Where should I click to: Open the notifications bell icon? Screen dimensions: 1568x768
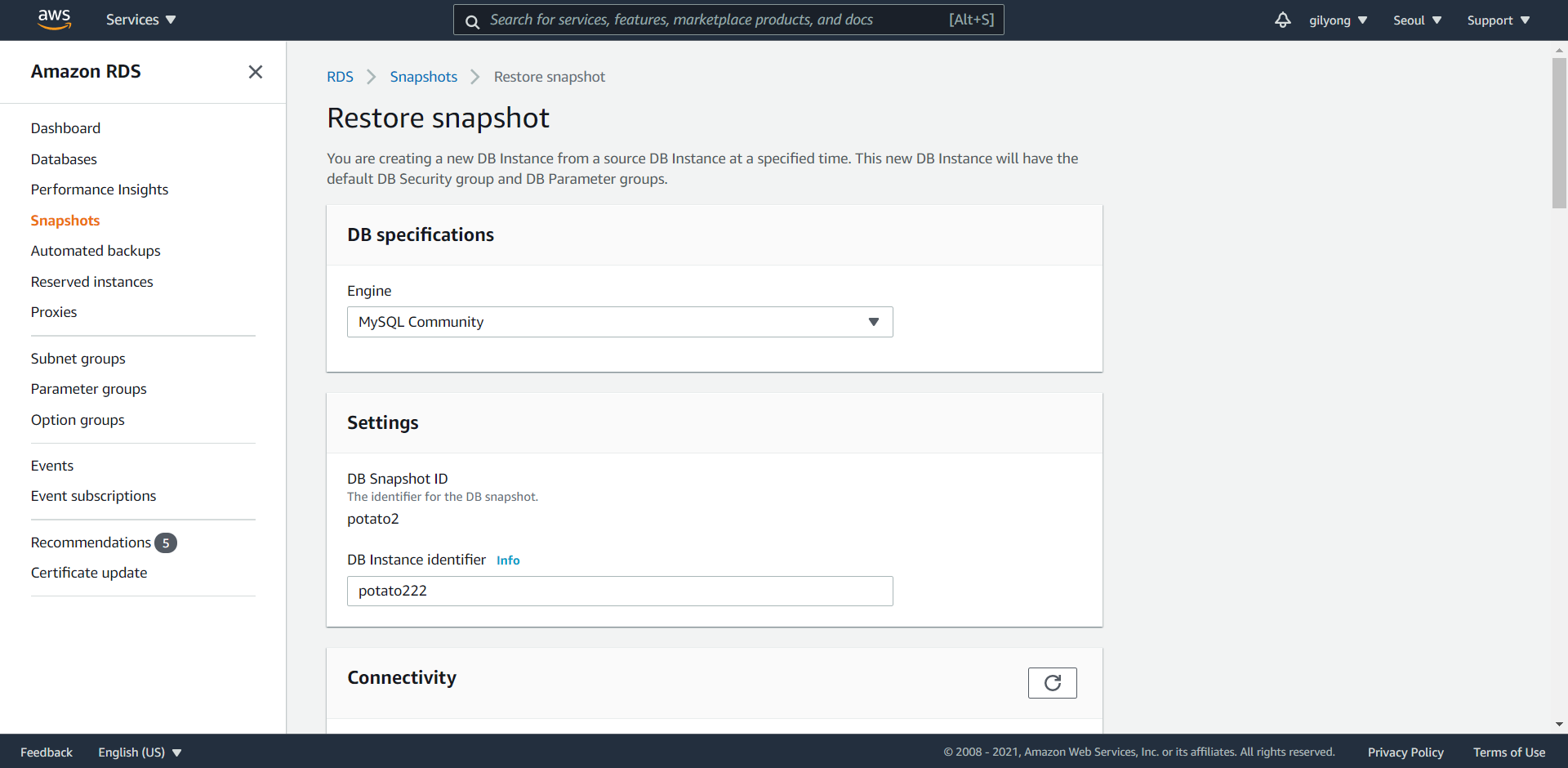coord(1282,20)
